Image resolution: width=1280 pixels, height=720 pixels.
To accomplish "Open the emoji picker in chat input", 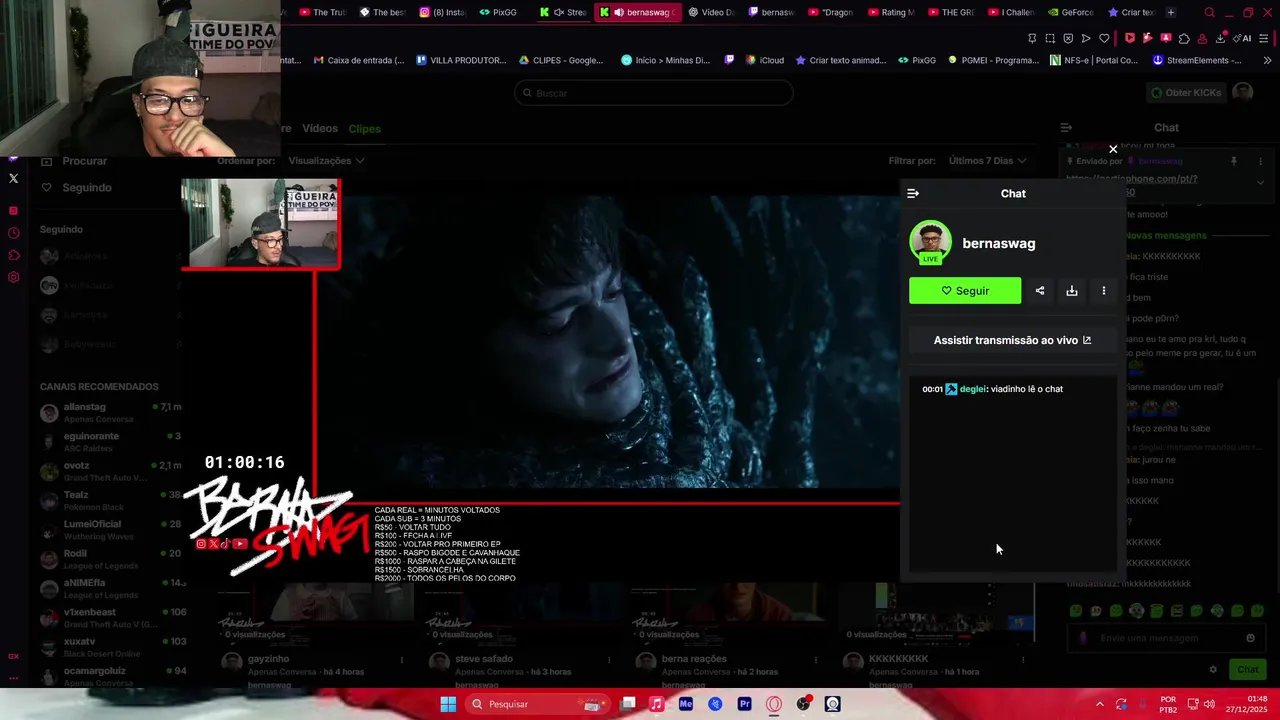I will 1250,638.
